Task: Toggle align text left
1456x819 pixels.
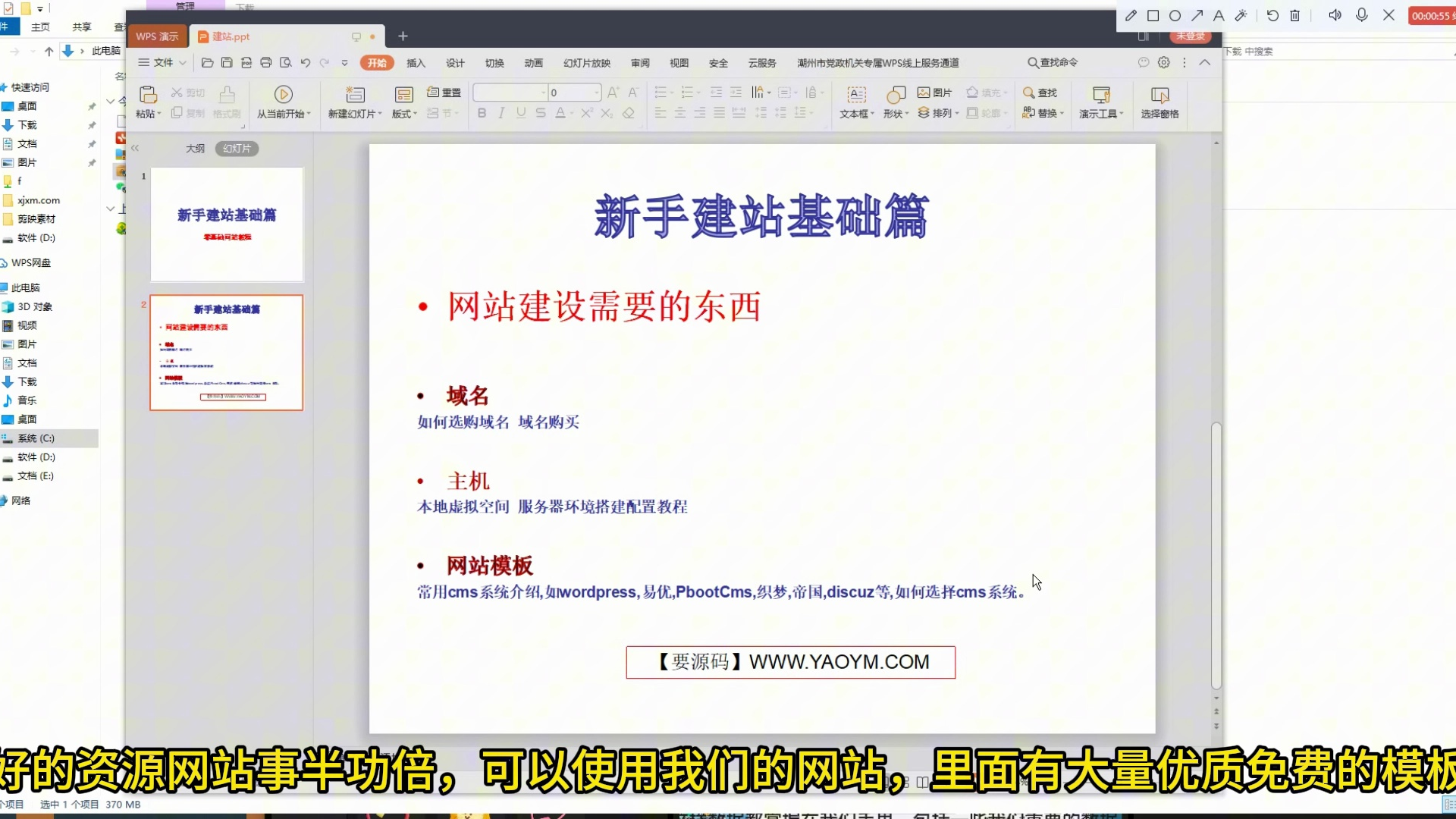Action: point(661,113)
